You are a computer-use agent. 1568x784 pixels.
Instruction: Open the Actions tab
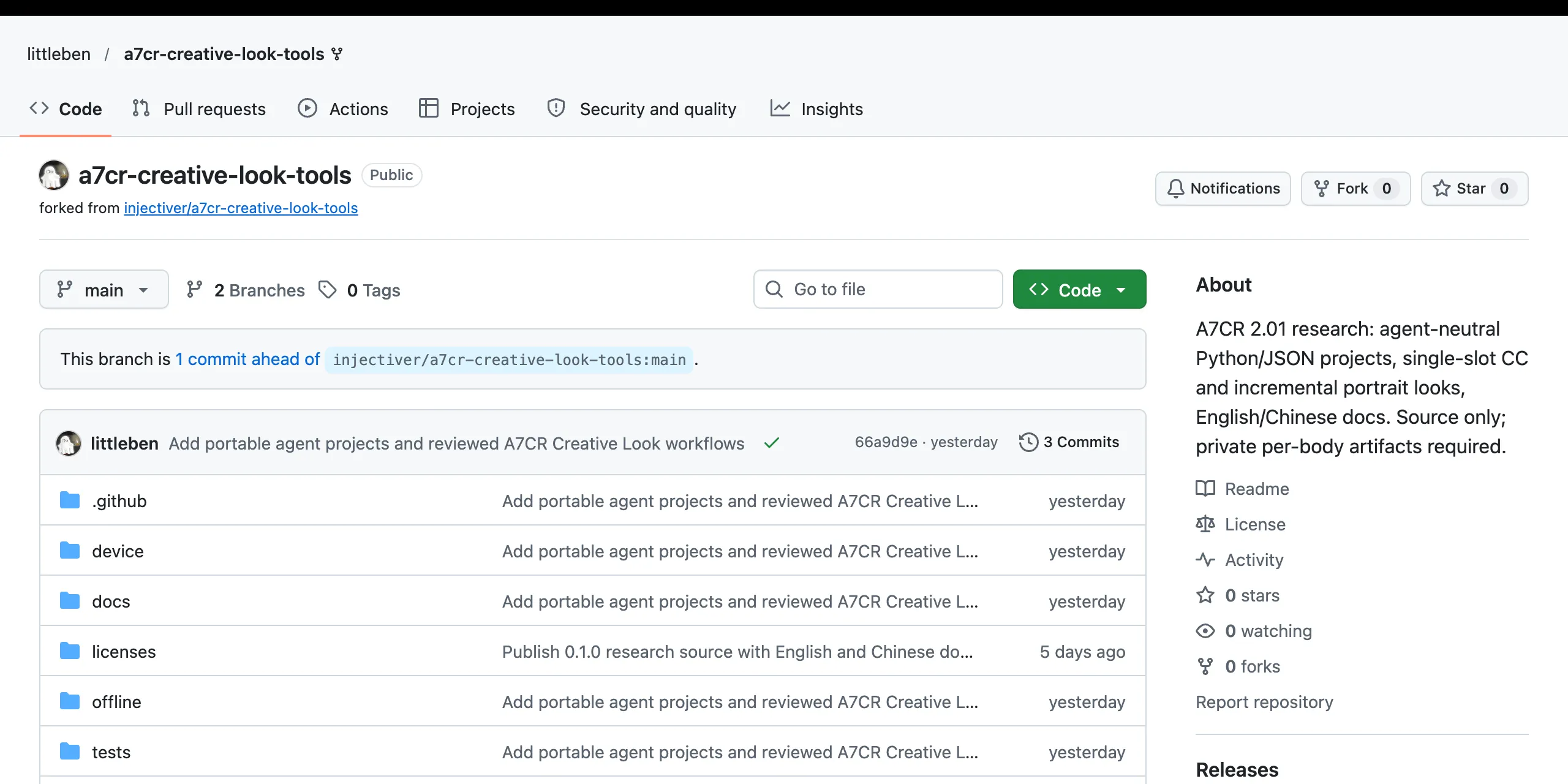(x=343, y=109)
